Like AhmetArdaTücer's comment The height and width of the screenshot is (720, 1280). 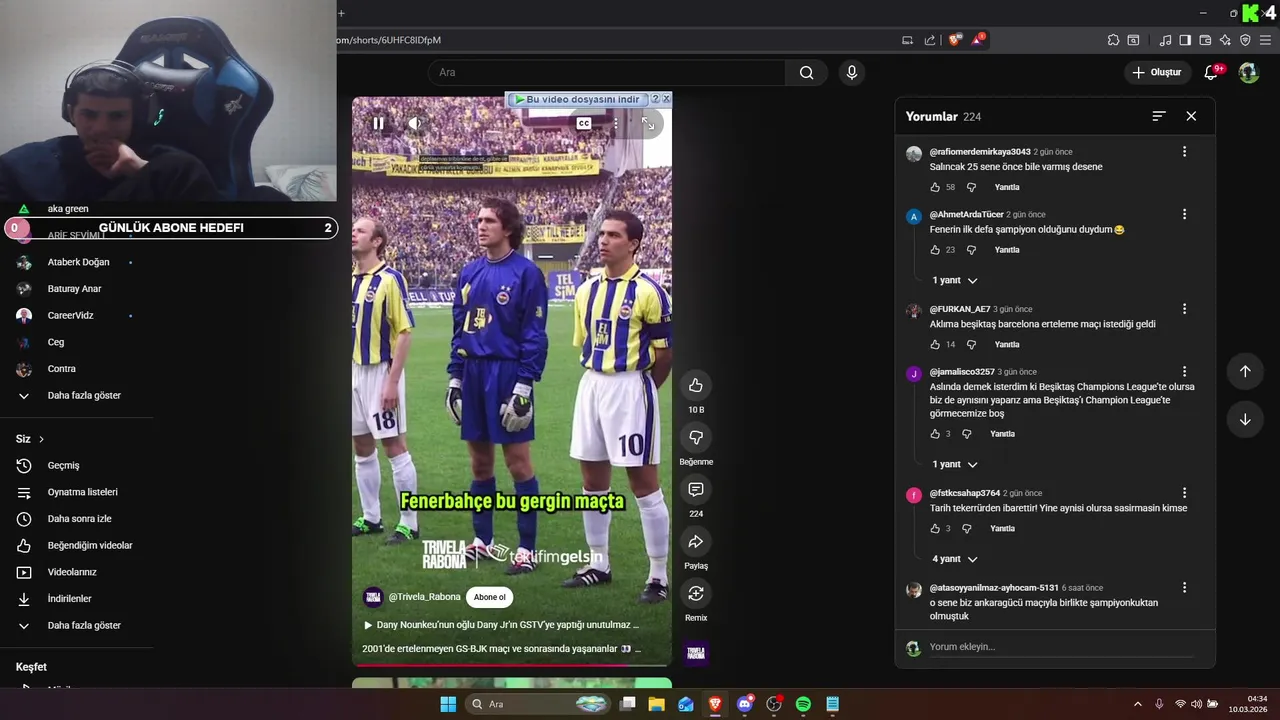(x=935, y=250)
